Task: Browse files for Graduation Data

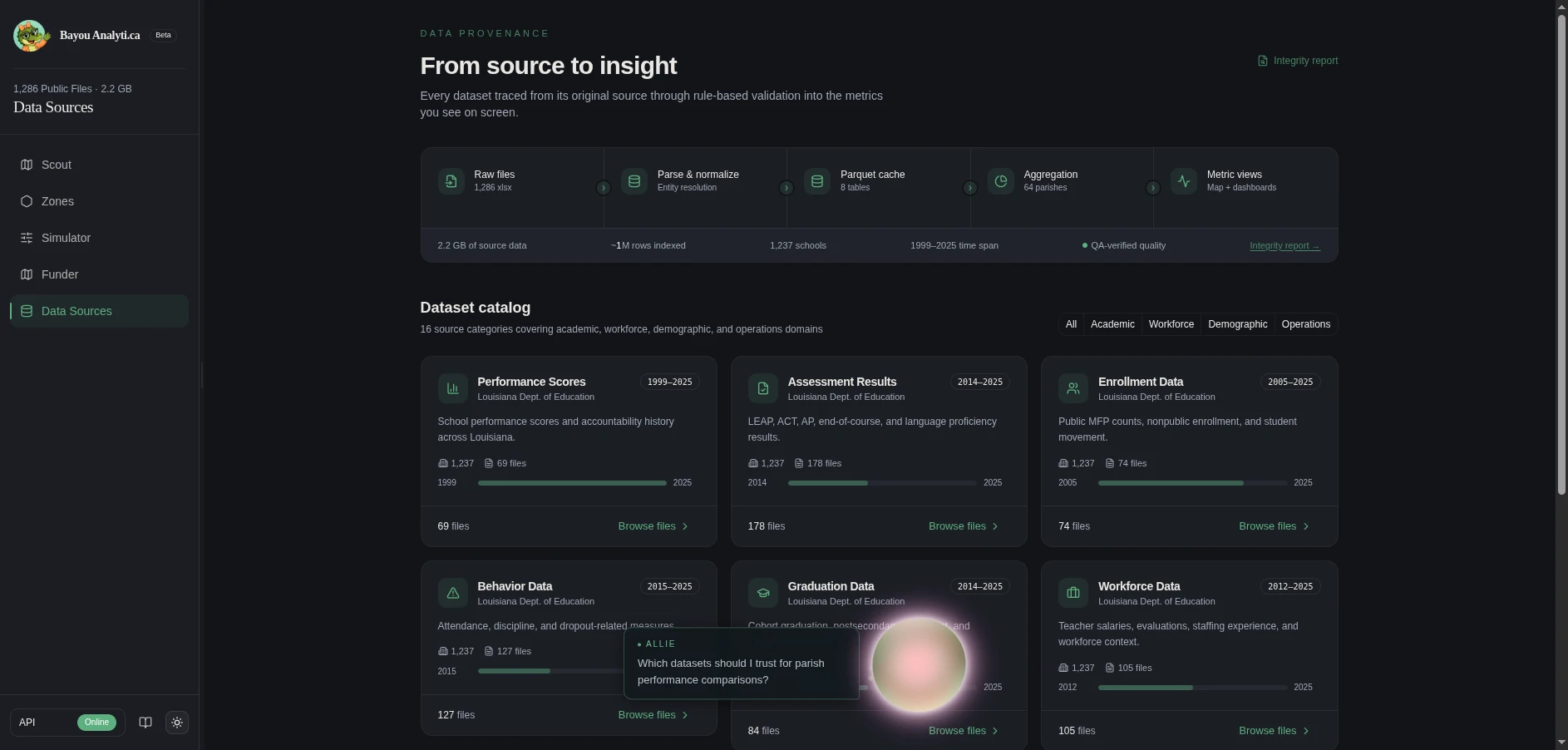Action: (x=964, y=731)
